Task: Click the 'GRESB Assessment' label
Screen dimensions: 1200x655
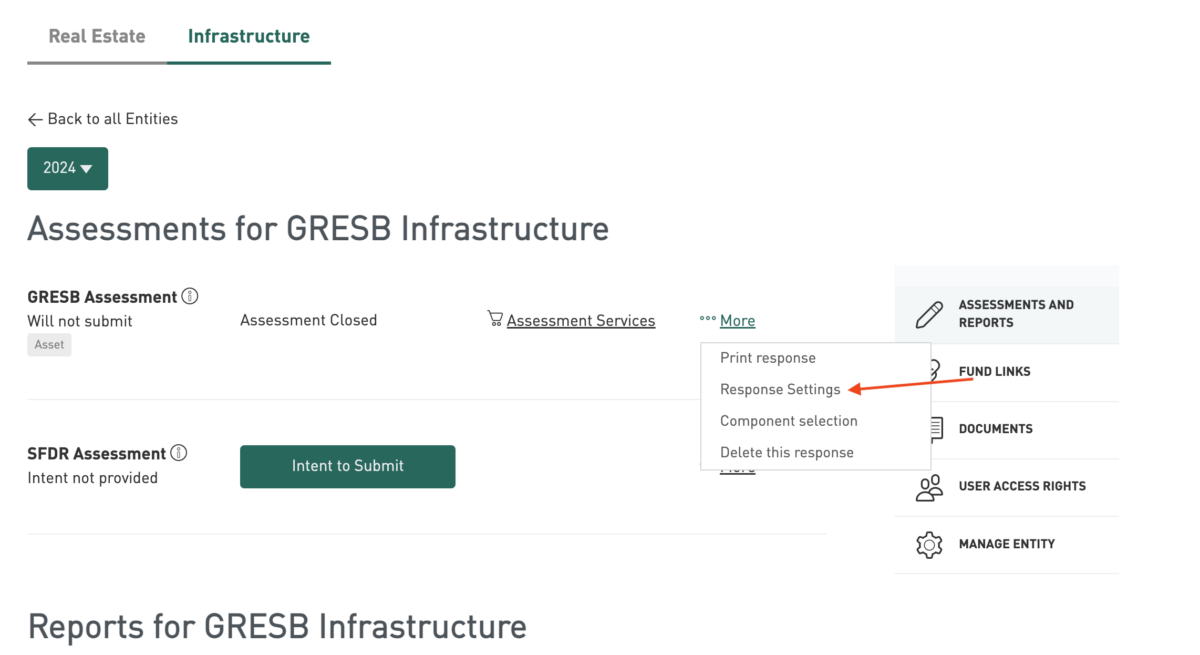Action: point(102,297)
